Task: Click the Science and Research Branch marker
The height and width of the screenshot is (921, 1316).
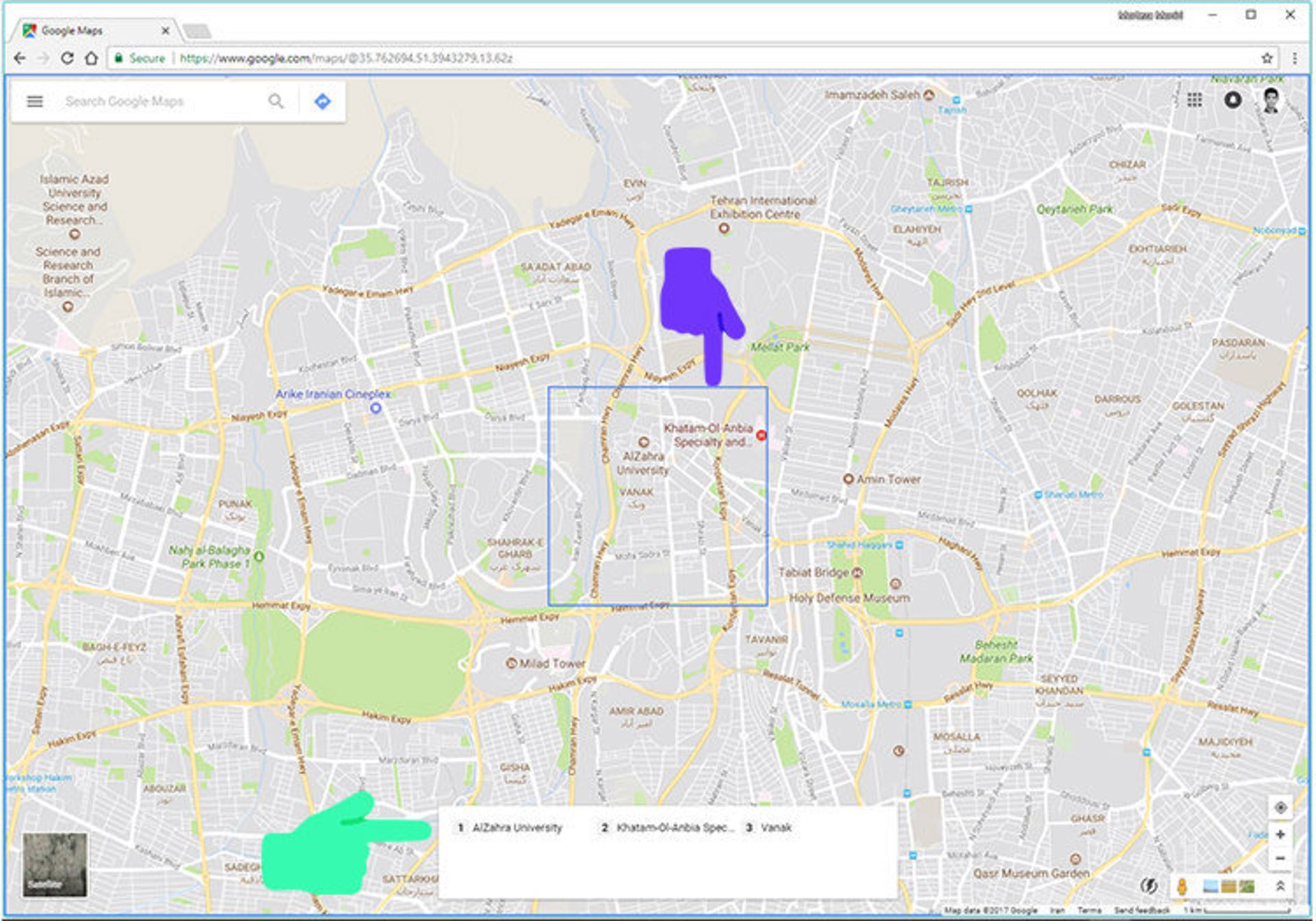Action: (x=67, y=306)
